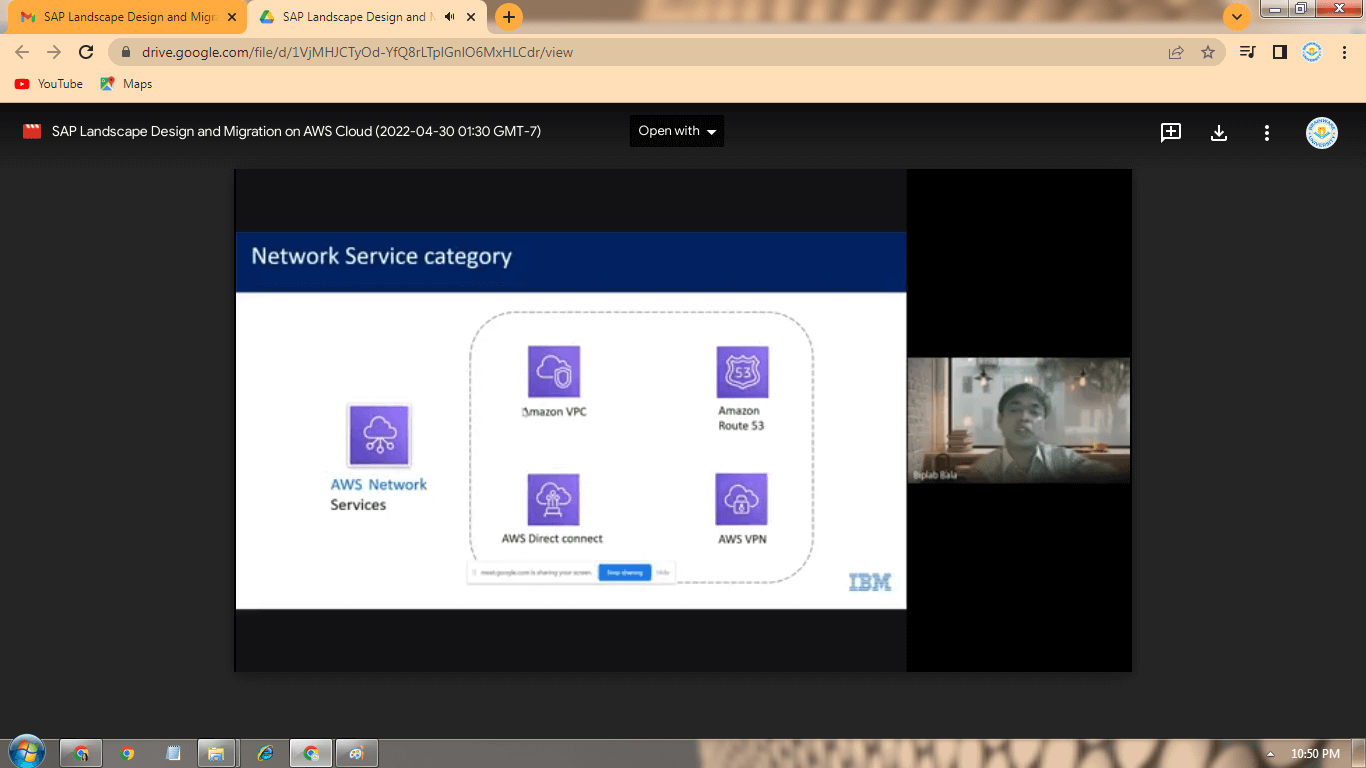This screenshot has width=1366, height=768.
Task: Click the address bar URL field
Action: point(640,52)
